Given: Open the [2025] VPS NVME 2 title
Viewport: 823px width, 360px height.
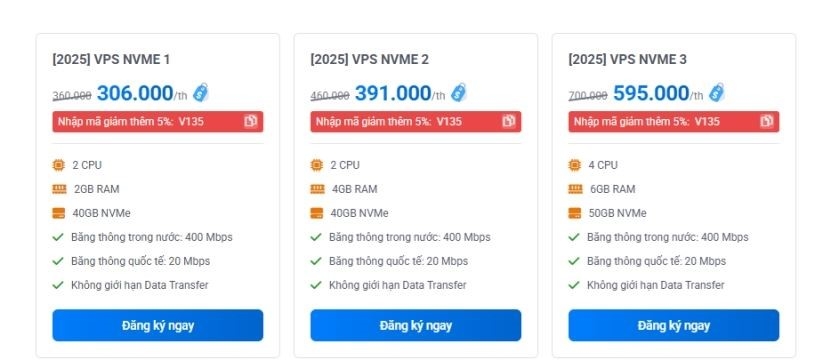Looking at the screenshot, I should pos(370,60).
